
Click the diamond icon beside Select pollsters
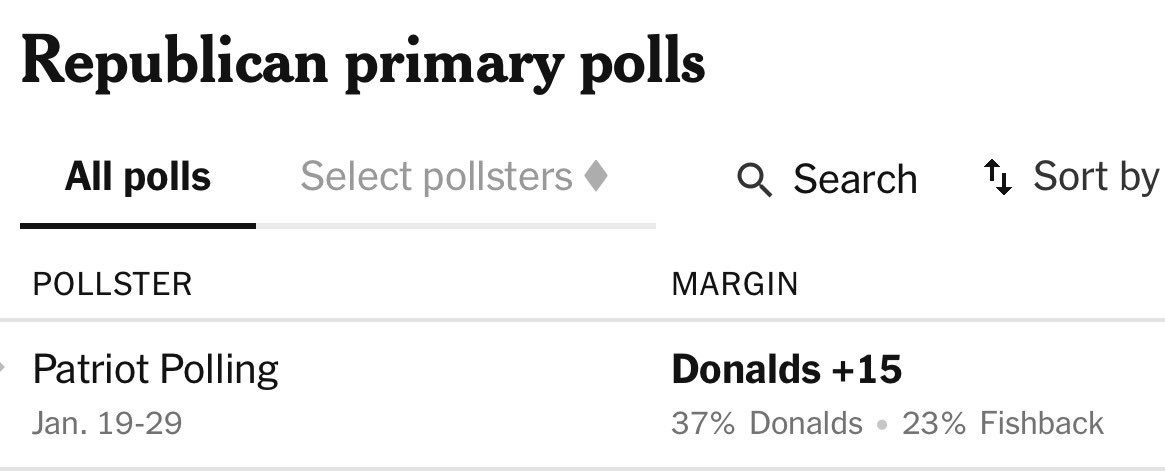tap(596, 177)
